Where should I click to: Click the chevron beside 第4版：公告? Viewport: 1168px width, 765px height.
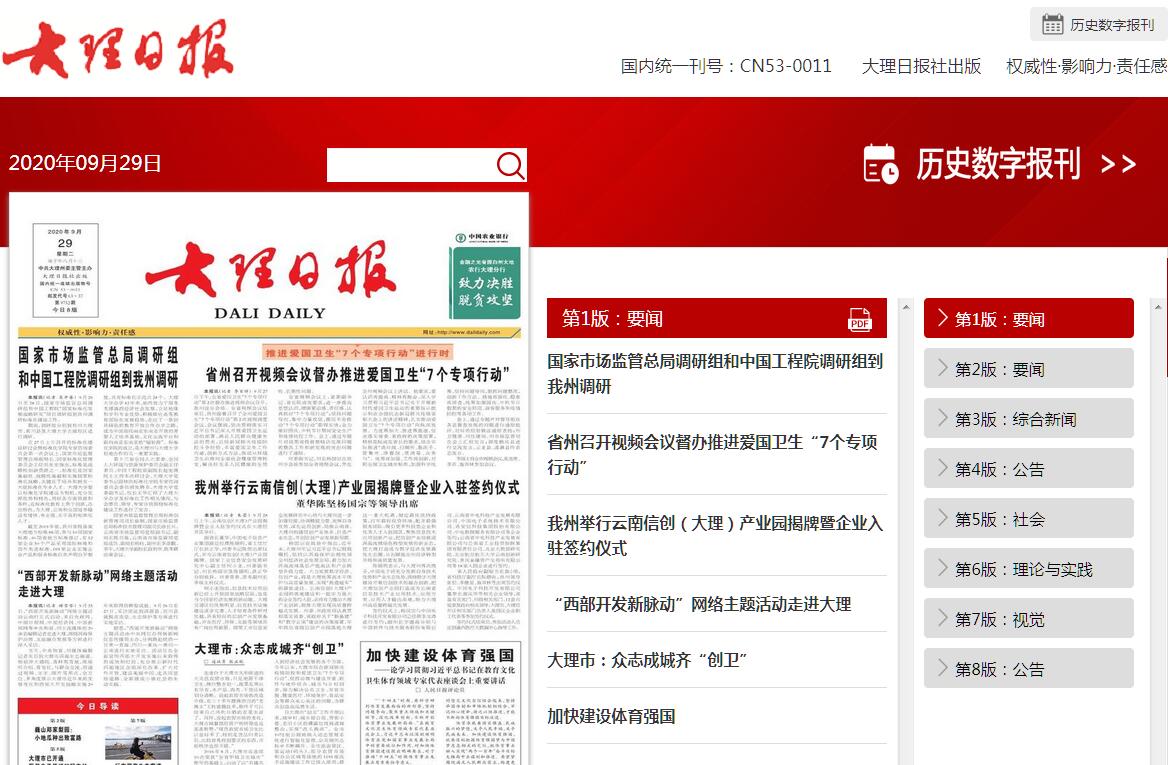[942, 468]
